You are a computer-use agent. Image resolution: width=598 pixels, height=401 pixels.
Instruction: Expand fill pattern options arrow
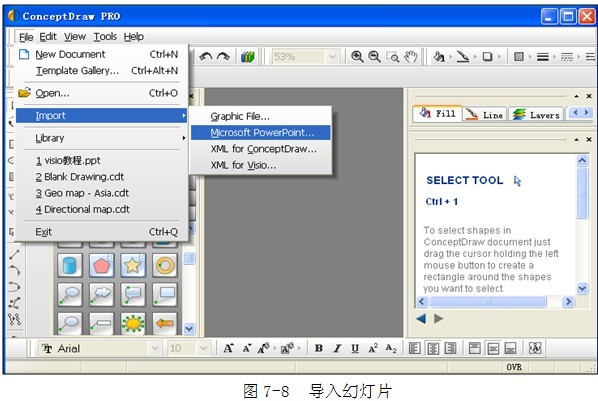(530, 57)
